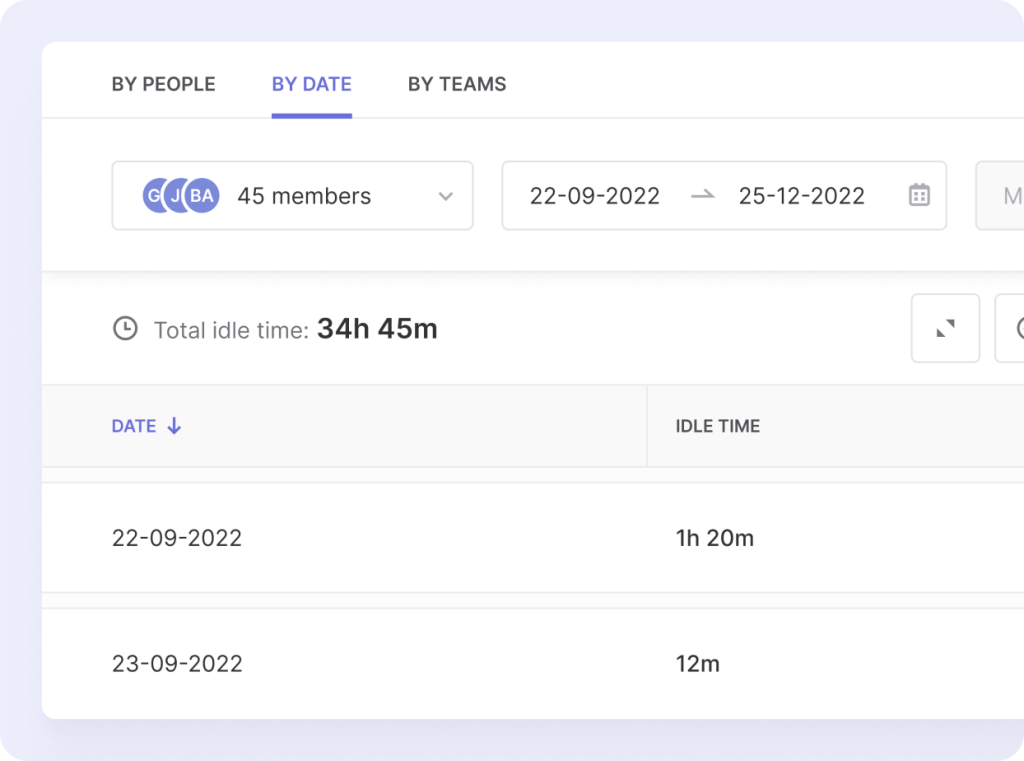1024x761 pixels.
Task: Click the Total idle time value 34h 45m
Action: click(x=378, y=327)
